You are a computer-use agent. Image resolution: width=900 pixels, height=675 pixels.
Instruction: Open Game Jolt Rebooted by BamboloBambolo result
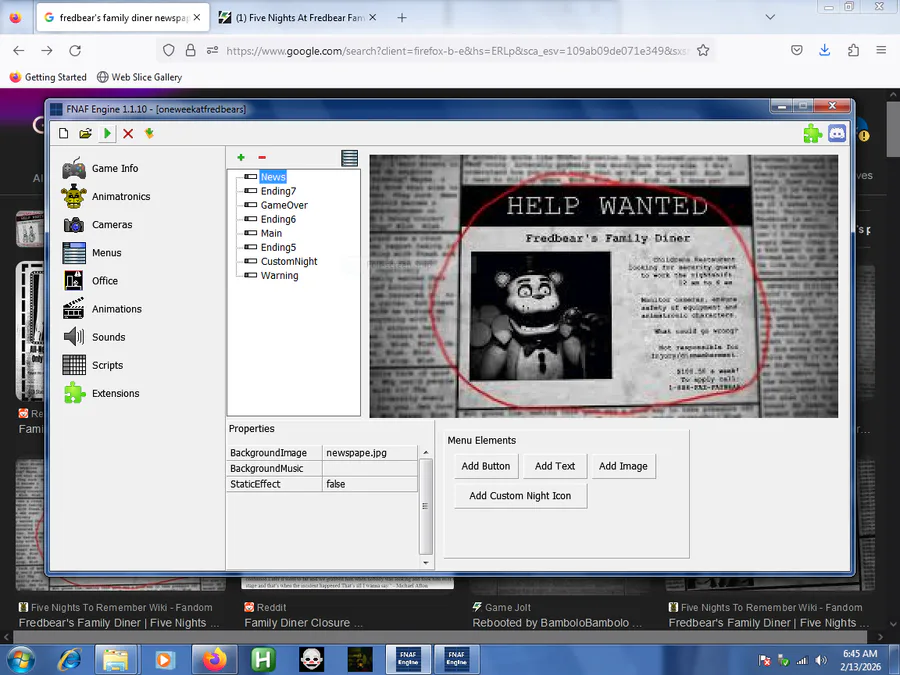[x=556, y=623]
